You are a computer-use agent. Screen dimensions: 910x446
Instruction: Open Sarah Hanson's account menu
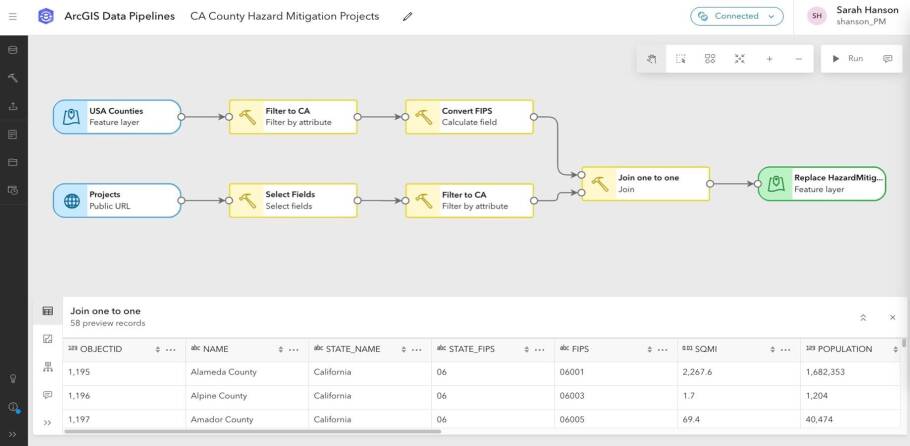pos(847,16)
